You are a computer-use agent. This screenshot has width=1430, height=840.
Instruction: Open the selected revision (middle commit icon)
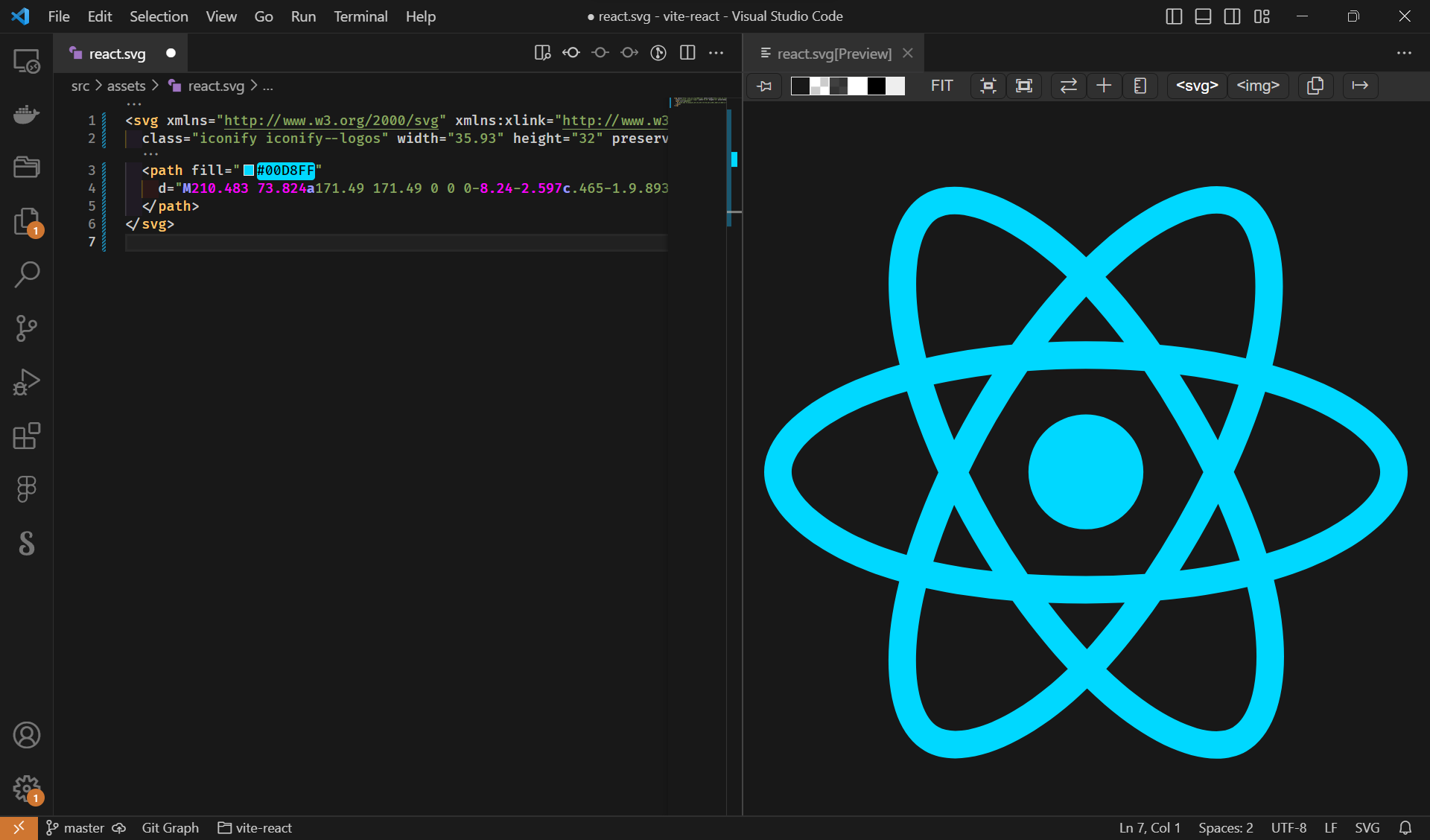coord(600,53)
